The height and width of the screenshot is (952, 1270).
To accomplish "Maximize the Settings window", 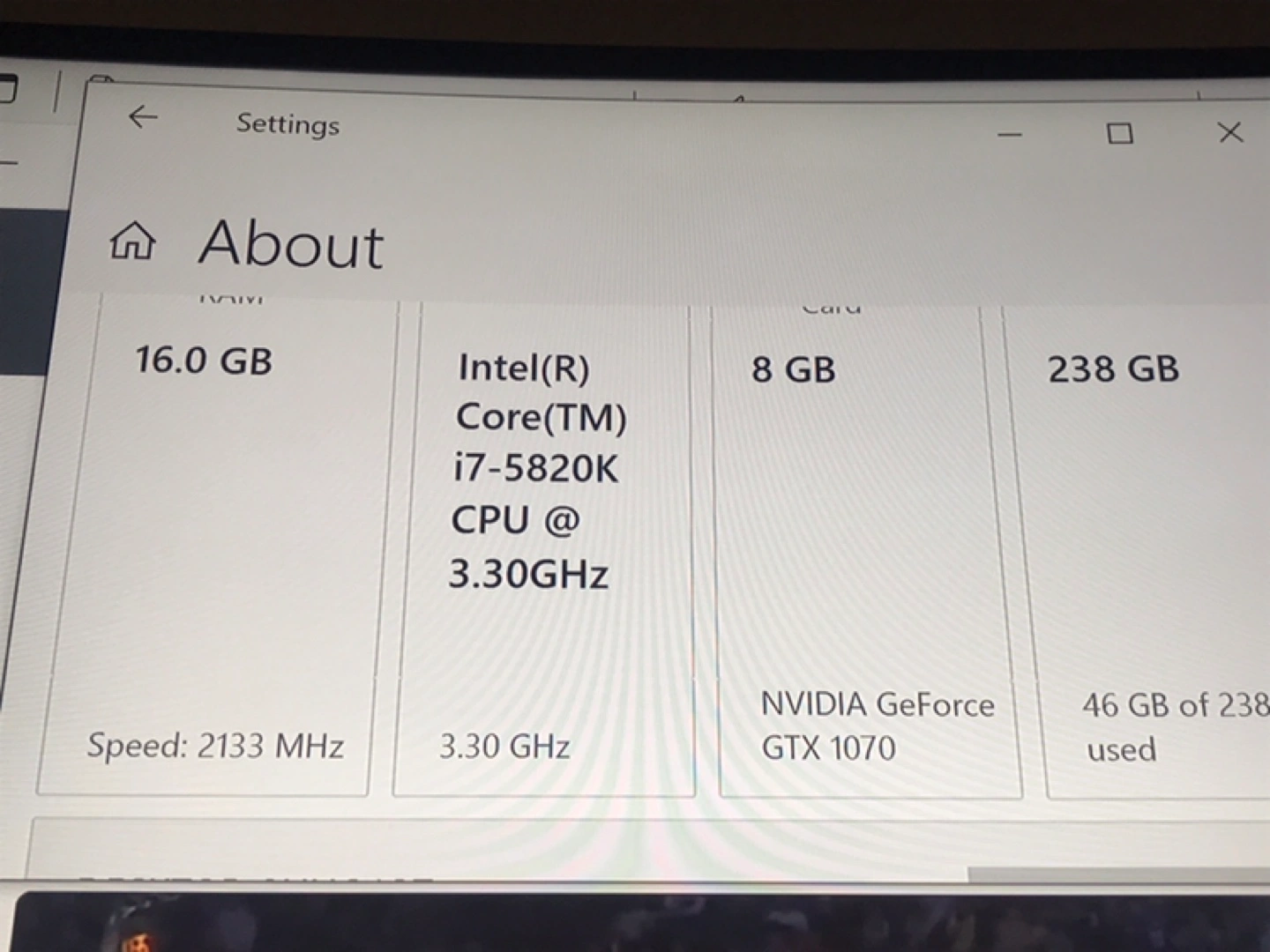I will click(x=1120, y=134).
